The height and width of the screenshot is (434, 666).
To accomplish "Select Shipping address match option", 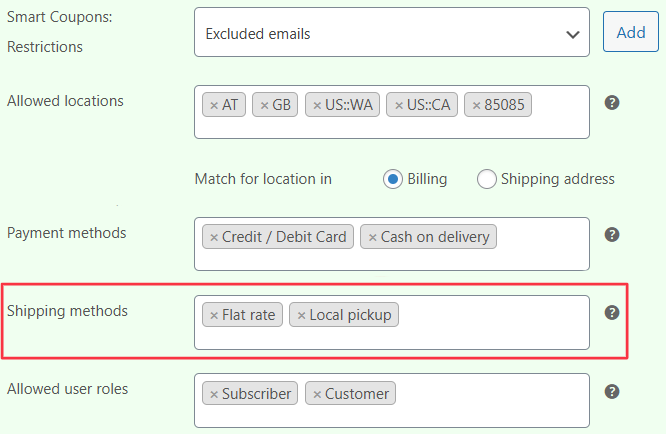I will (x=487, y=179).
